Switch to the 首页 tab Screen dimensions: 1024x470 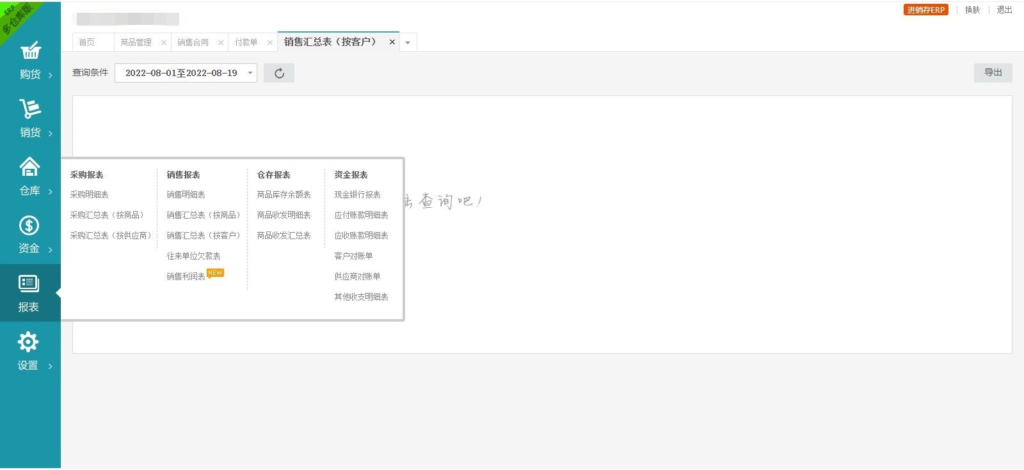[x=86, y=42]
